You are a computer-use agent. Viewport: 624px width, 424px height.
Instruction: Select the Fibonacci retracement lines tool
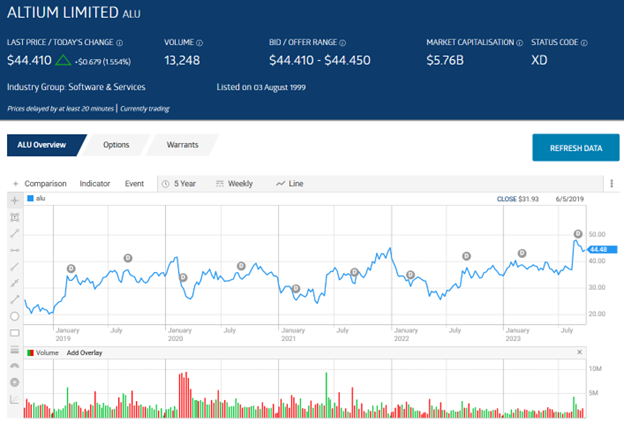click(15, 350)
